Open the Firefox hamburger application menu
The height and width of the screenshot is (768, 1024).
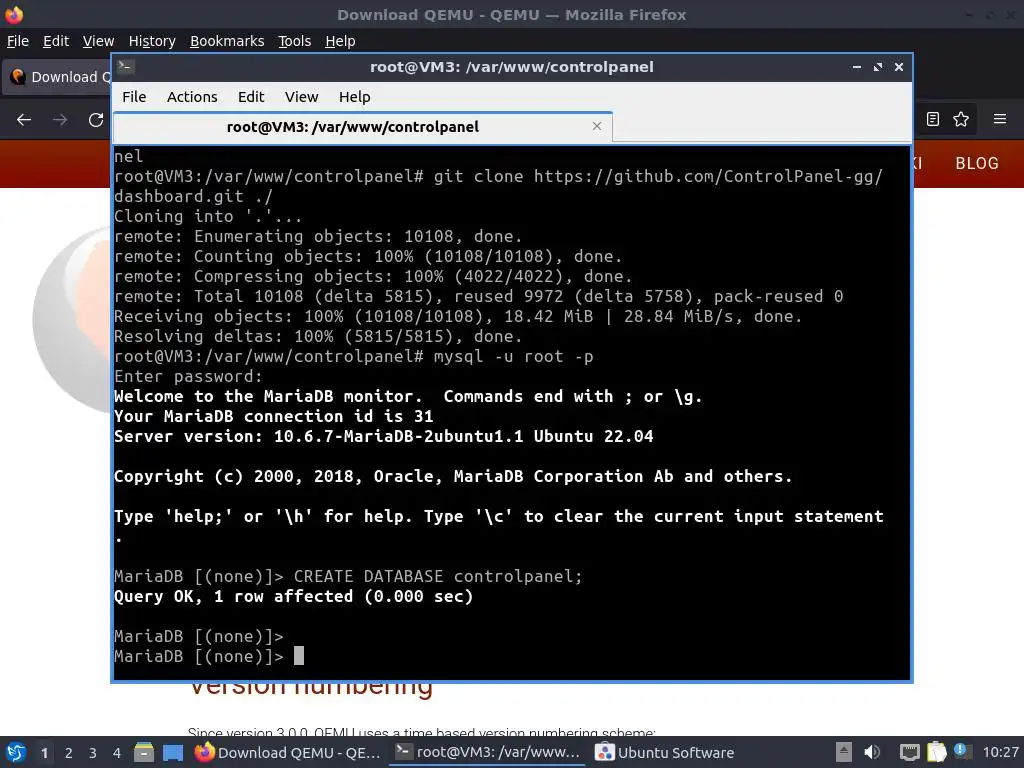[1000, 119]
